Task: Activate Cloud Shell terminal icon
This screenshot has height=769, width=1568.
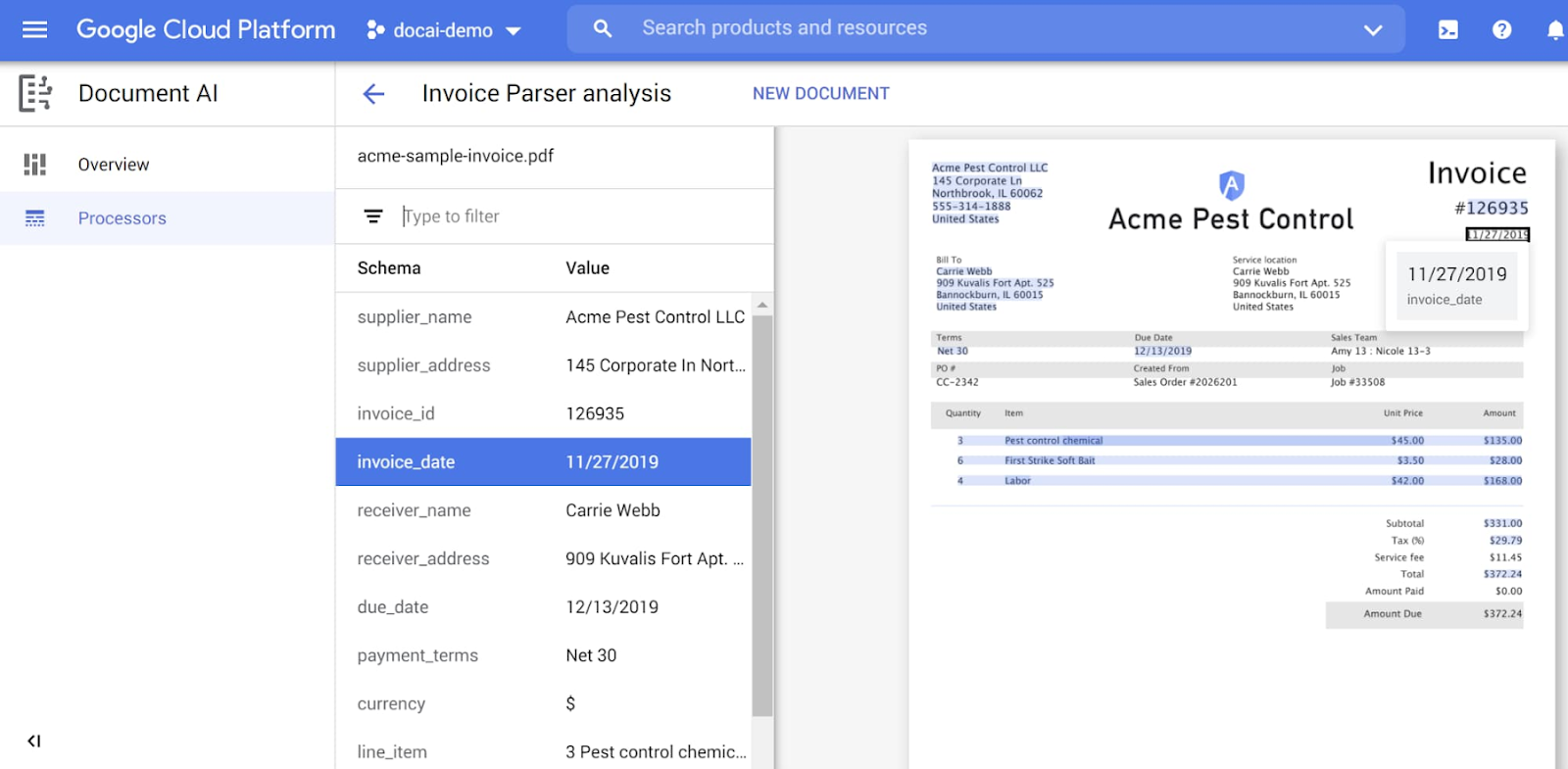Action: (x=1447, y=30)
